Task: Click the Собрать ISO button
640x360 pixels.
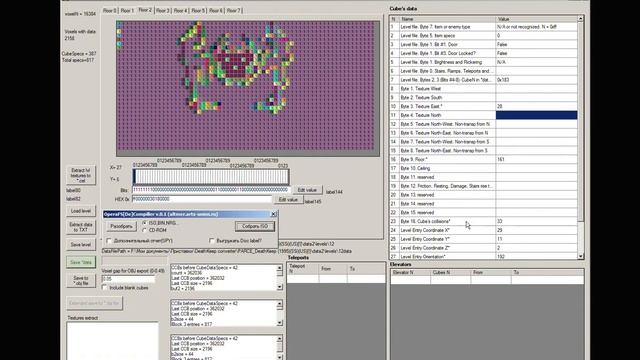Action: point(255,226)
